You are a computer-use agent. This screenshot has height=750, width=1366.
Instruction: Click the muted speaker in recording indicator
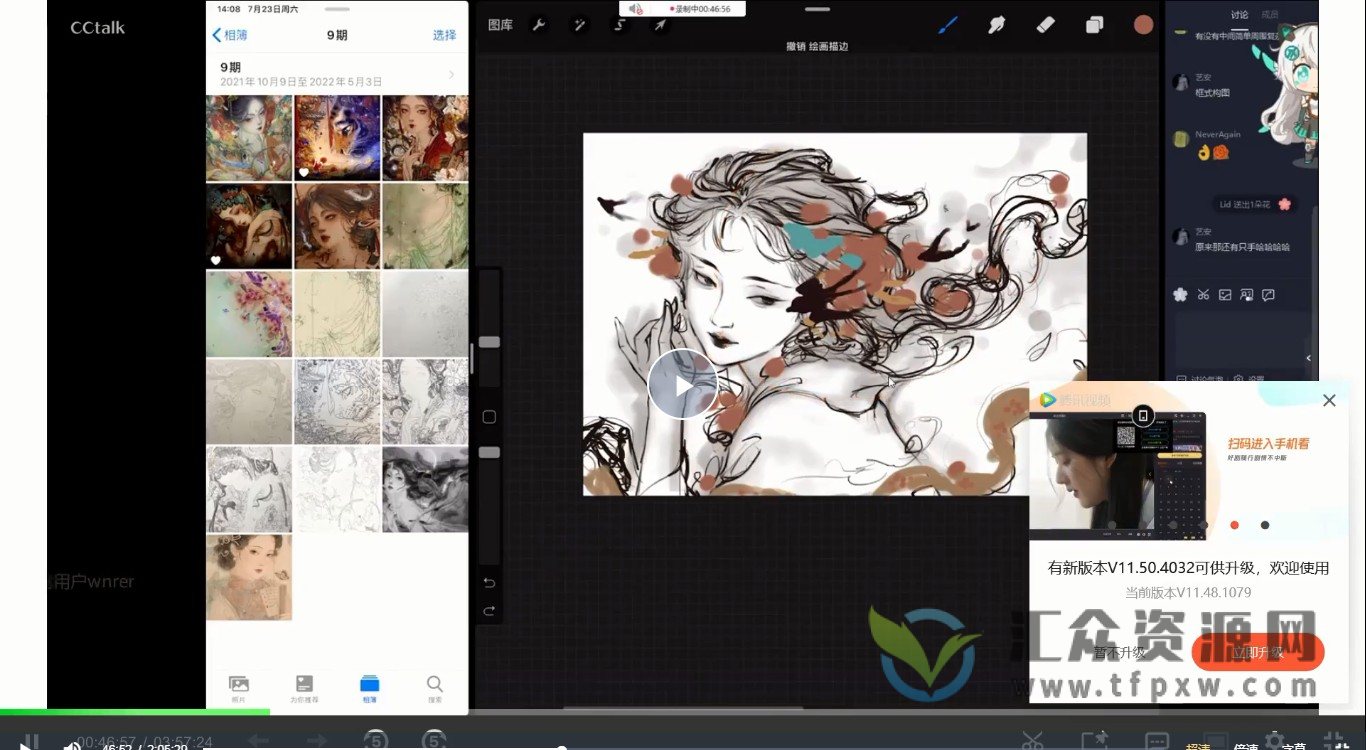click(x=636, y=9)
